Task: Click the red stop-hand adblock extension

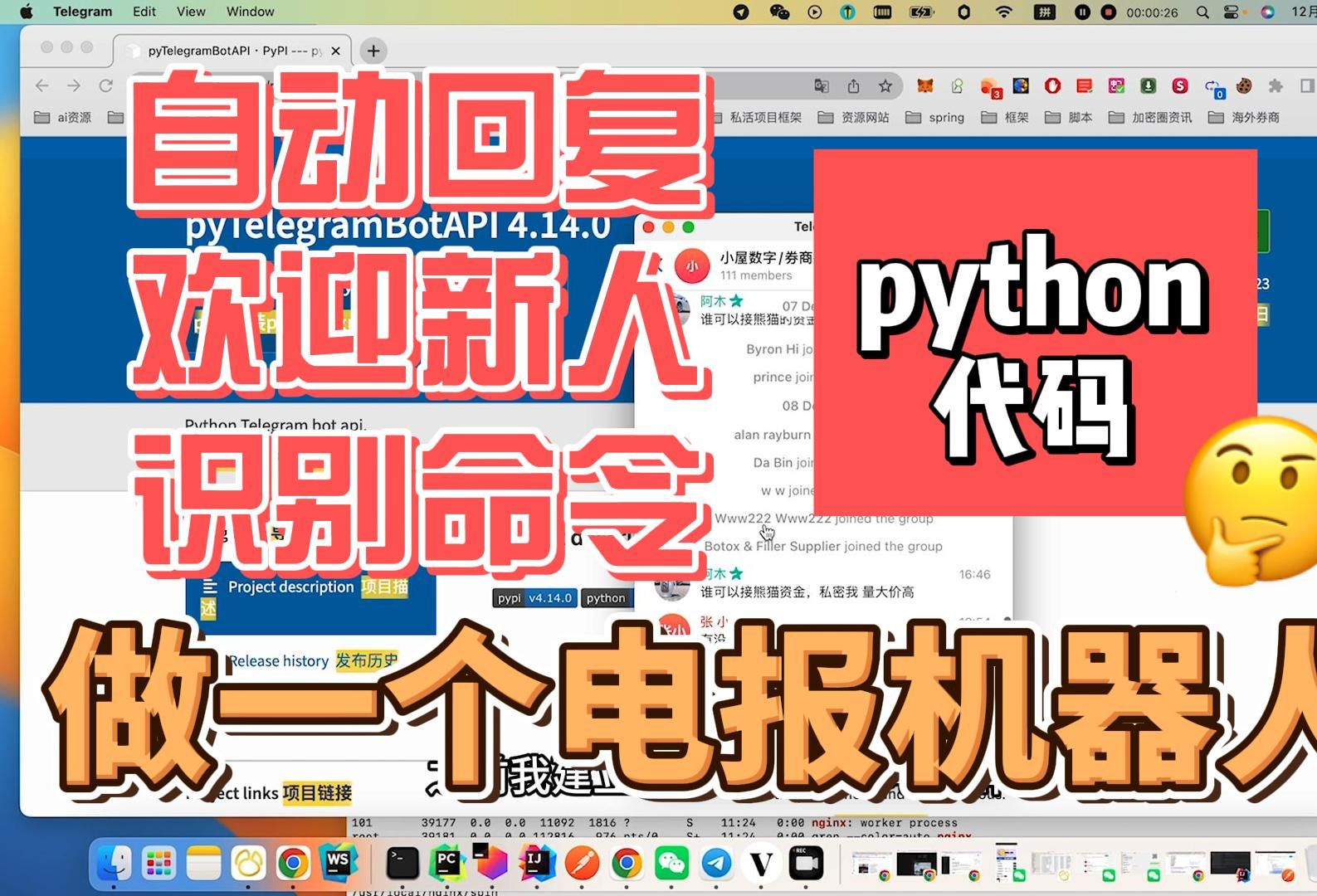Action: (1052, 86)
